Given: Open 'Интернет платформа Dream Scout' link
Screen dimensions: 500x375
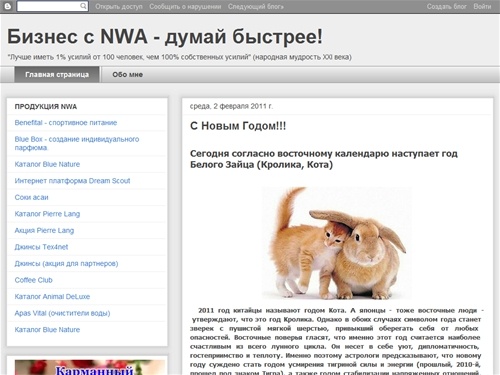Looking at the screenshot, I should point(72,181).
